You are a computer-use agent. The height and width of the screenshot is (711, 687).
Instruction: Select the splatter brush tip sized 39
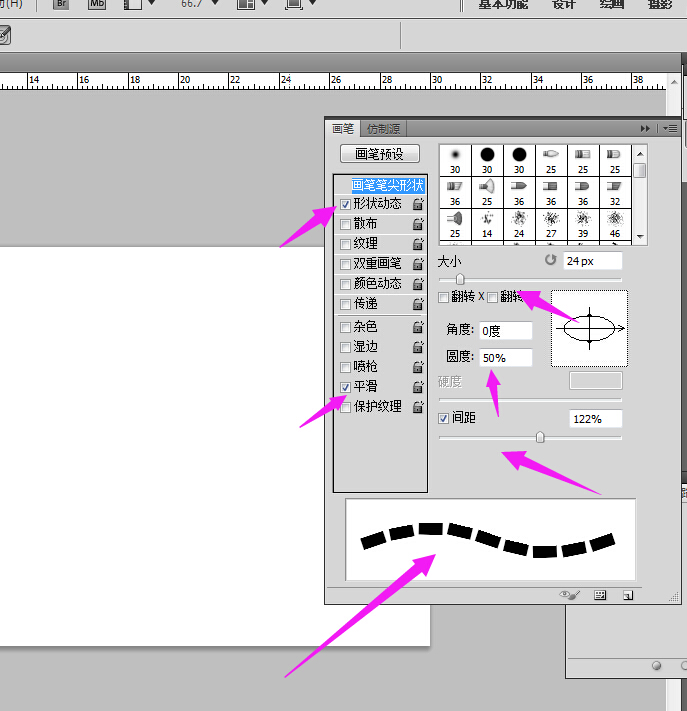point(583,224)
